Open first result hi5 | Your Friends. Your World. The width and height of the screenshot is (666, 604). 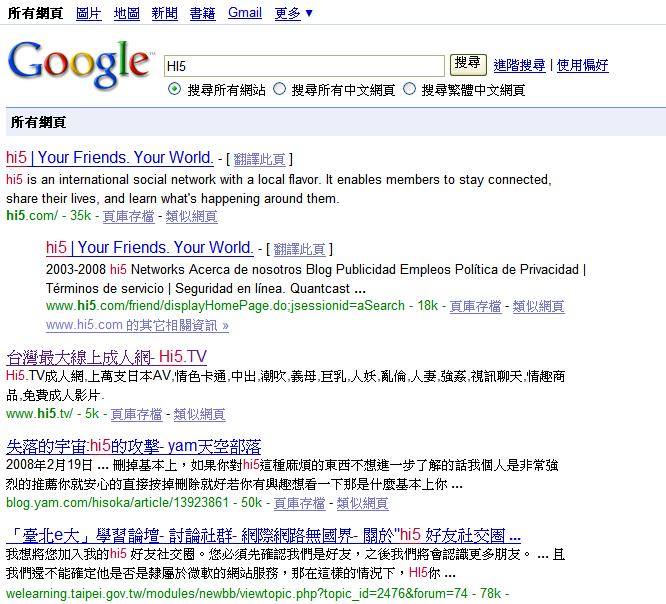tap(110, 158)
